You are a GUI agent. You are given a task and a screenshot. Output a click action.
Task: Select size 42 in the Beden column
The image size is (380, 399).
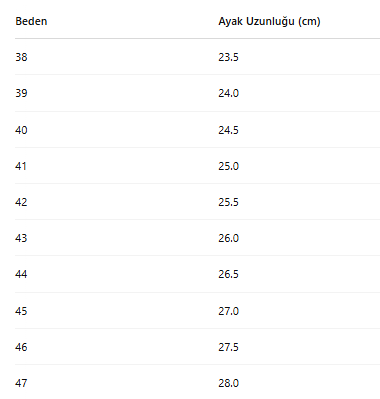pos(21,202)
